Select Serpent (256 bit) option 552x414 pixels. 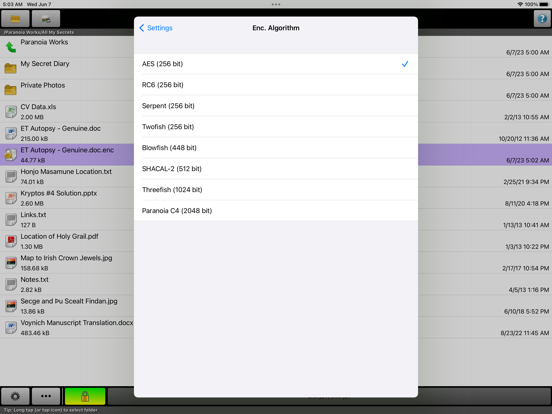click(x=276, y=106)
